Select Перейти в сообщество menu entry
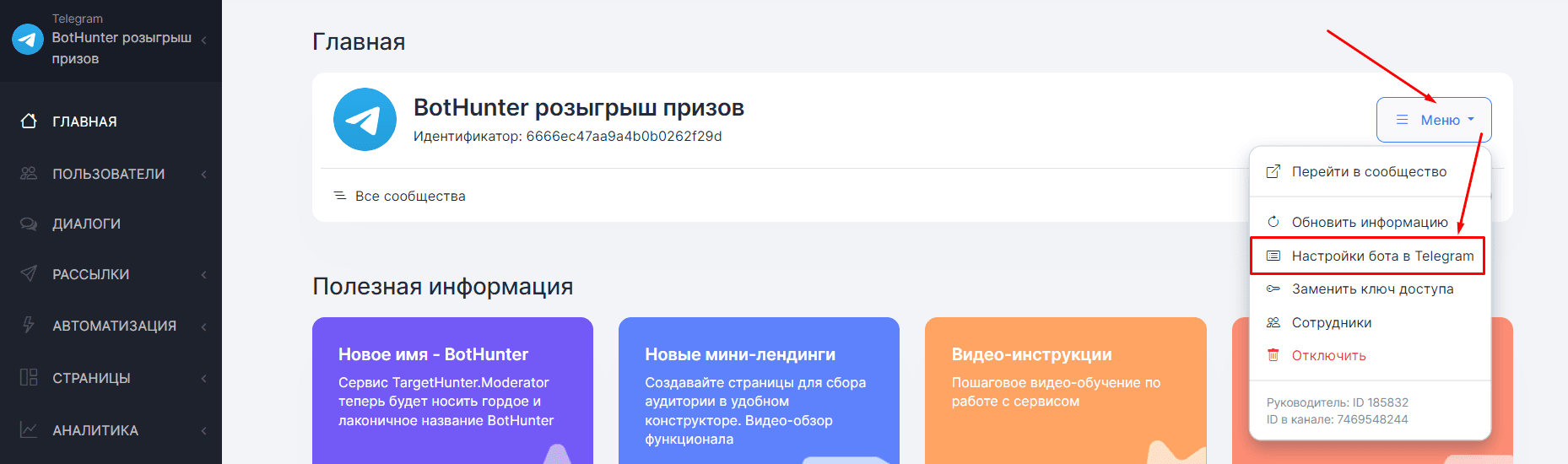The height and width of the screenshot is (464, 1568). tap(1370, 171)
